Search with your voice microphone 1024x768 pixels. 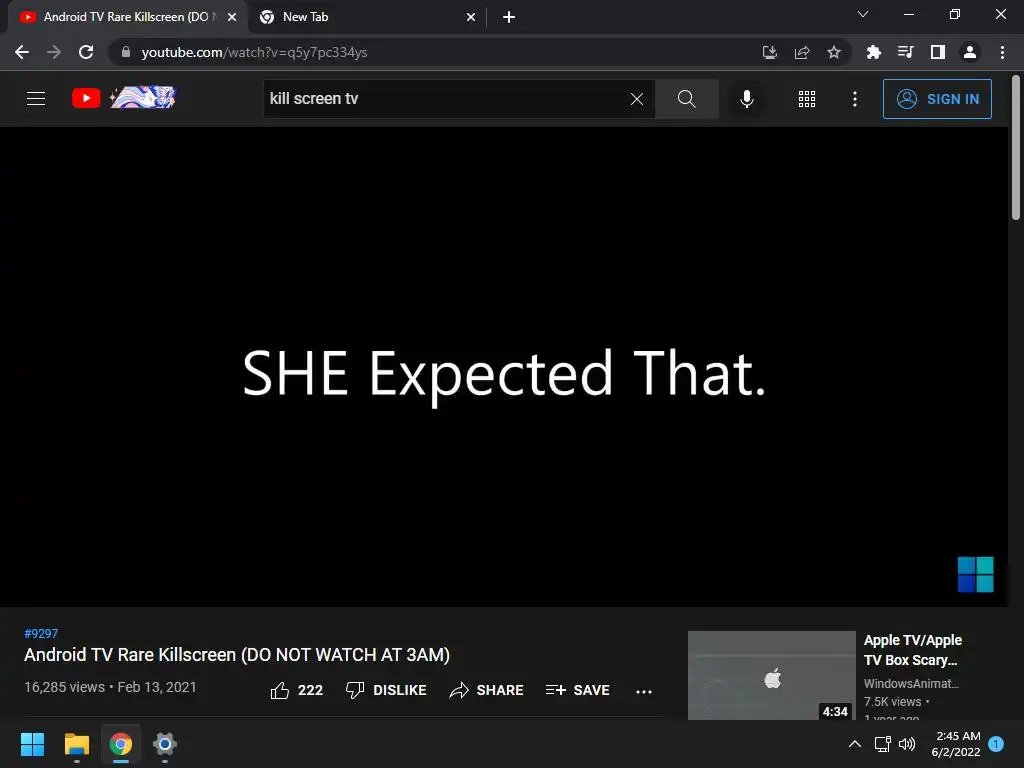click(746, 99)
